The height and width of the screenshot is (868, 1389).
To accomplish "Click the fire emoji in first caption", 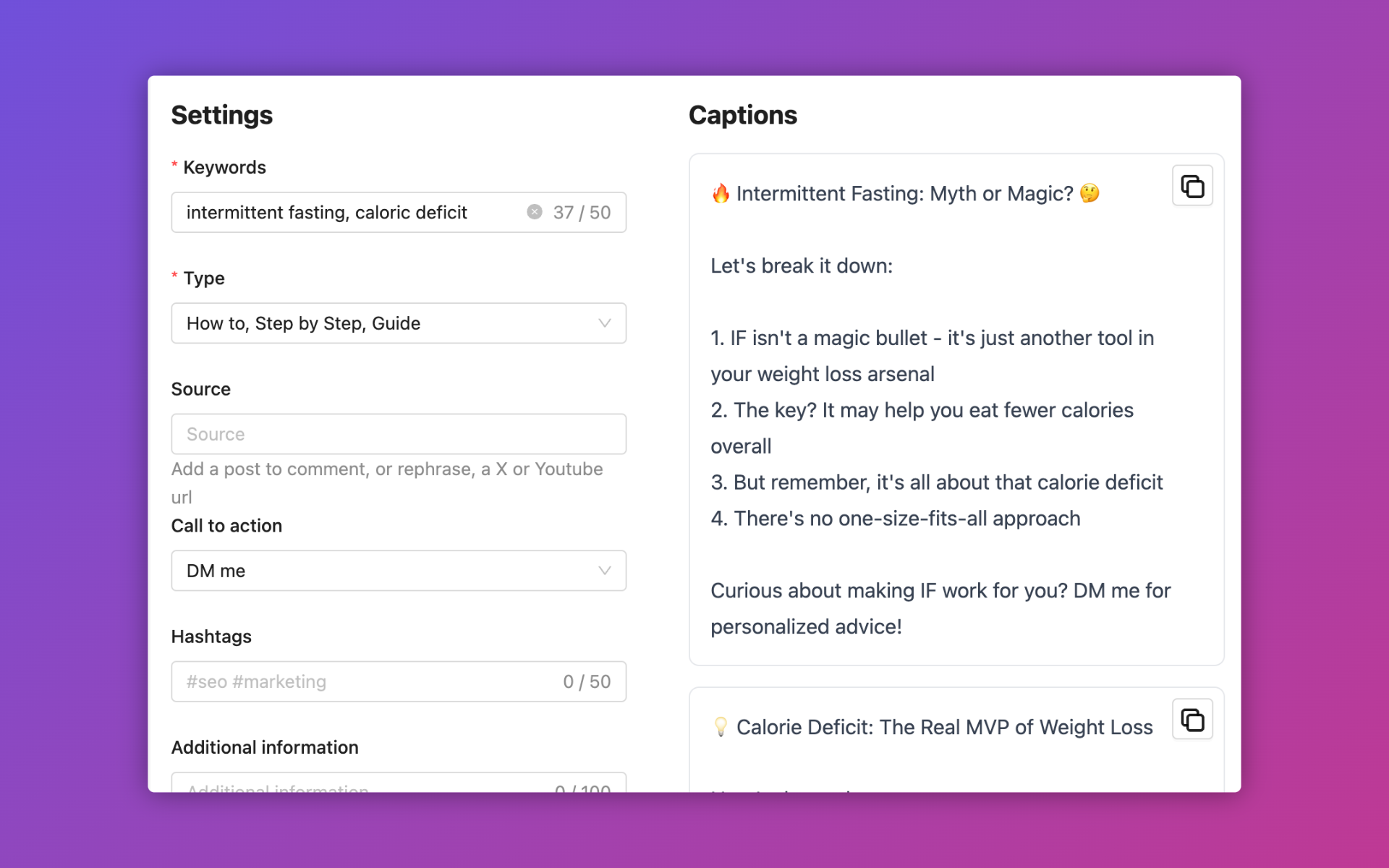I will pos(721,194).
